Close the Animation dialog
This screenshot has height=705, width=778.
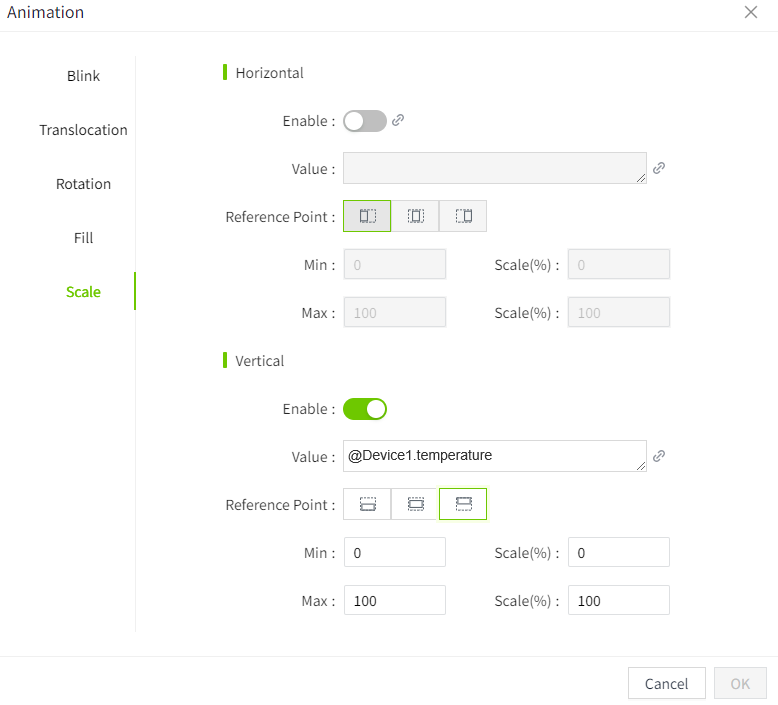pos(751,12)
